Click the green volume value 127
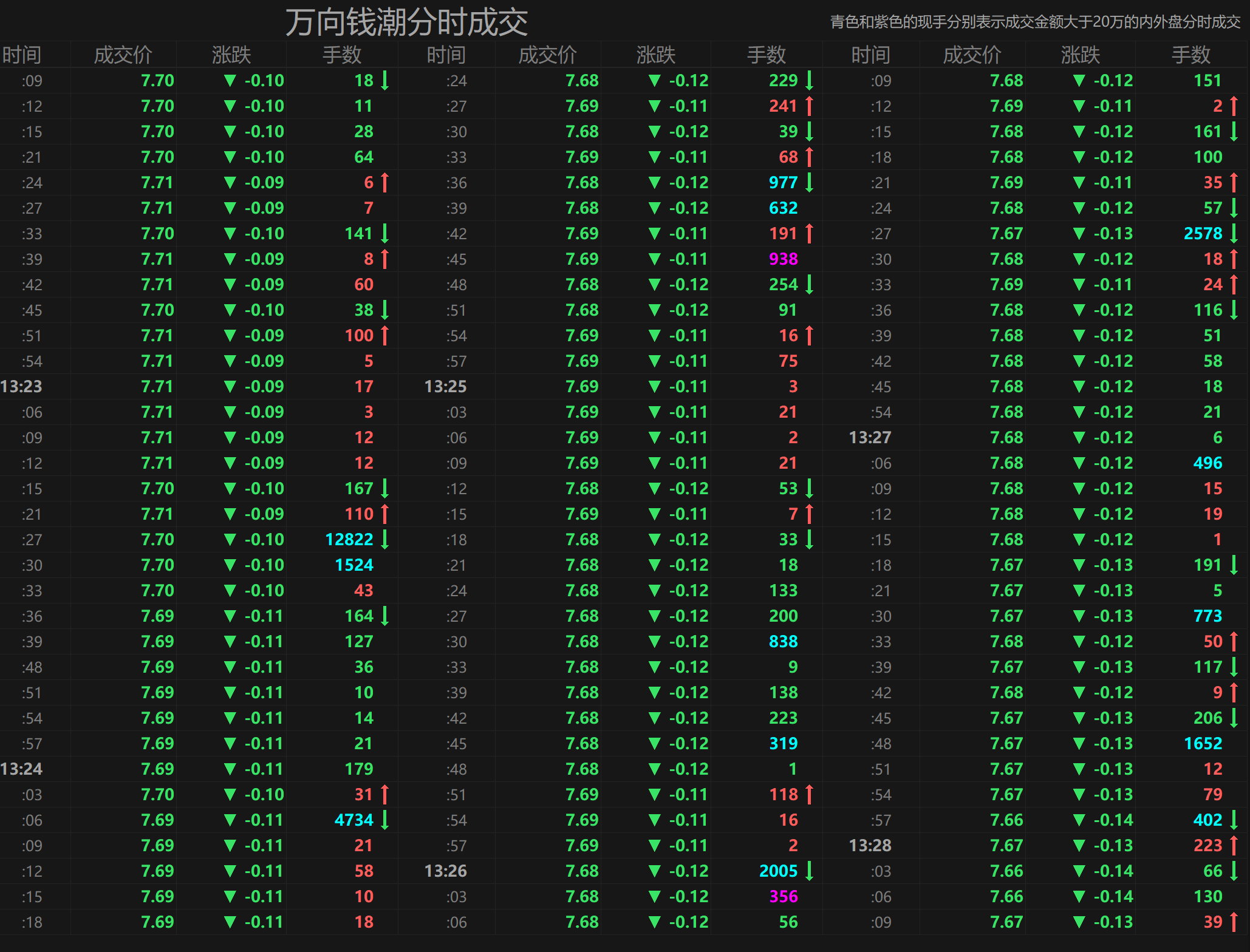1250x952 pixels. tap(359, 641)
